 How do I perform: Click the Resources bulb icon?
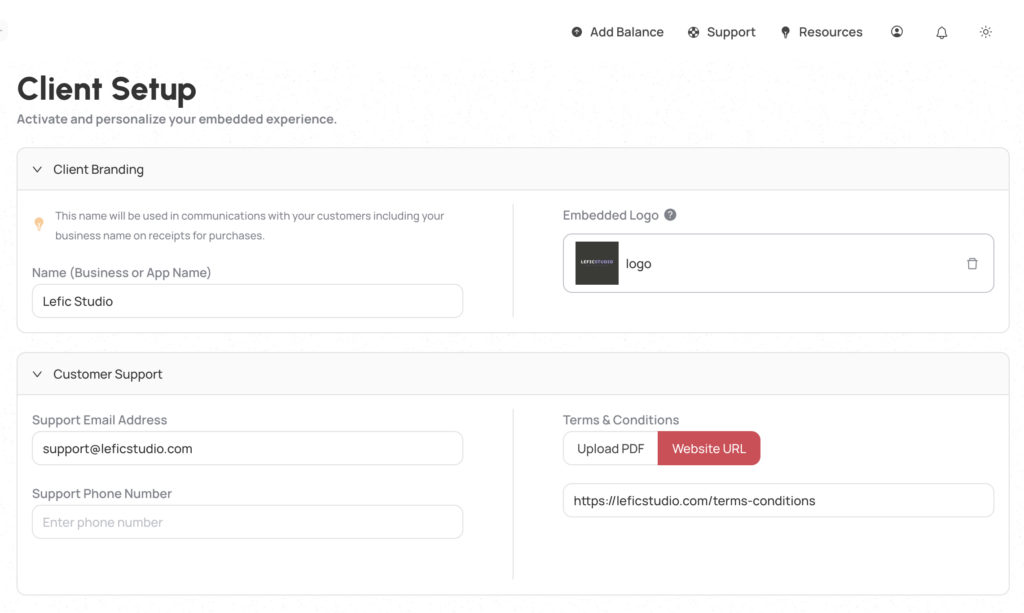[786, 32]
